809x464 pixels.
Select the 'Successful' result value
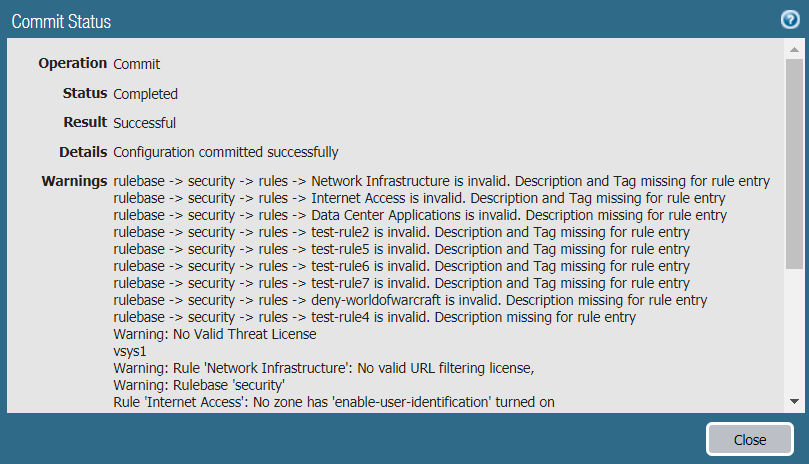point(145,123)
